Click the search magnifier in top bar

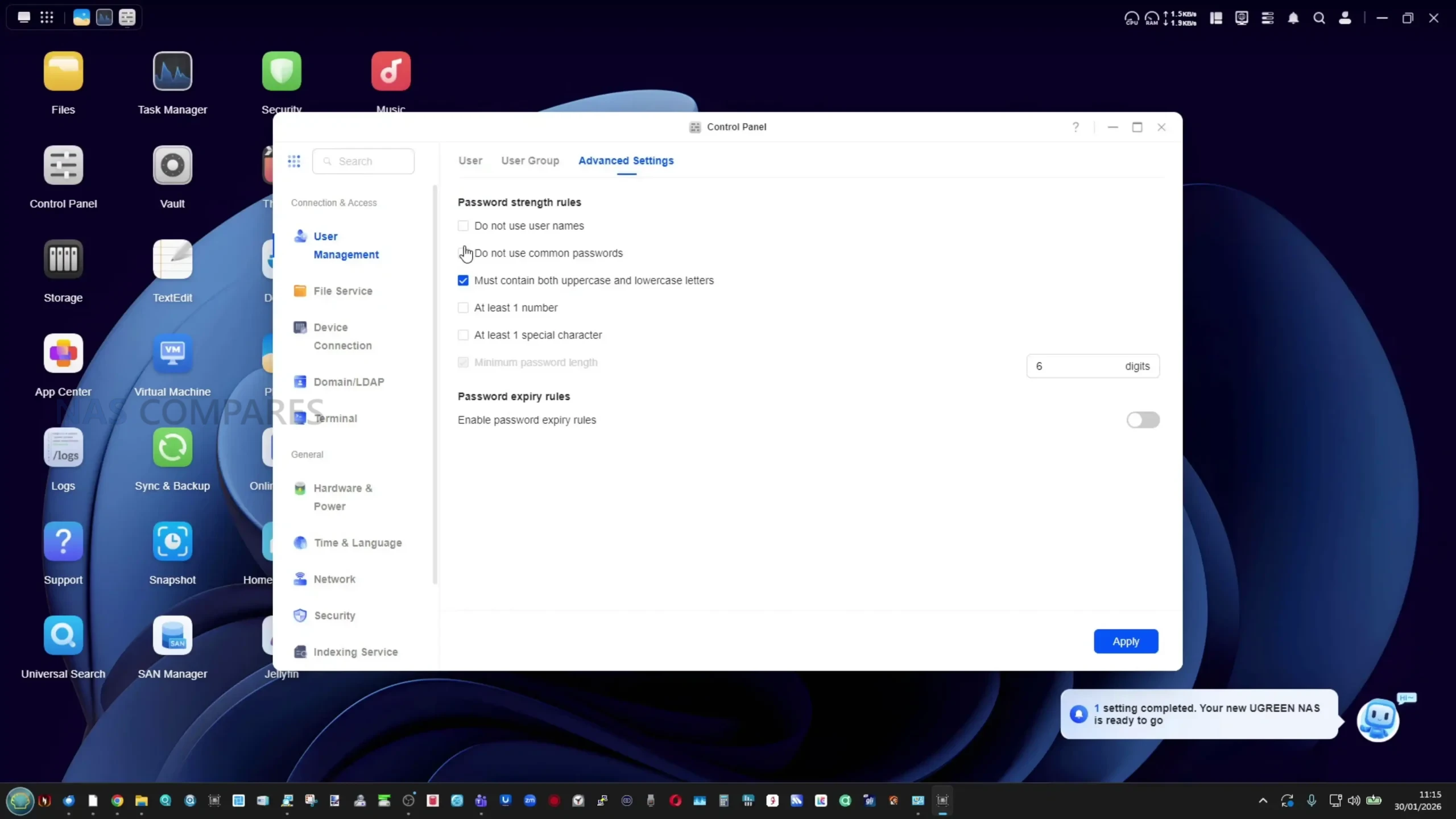(1319, 18)
